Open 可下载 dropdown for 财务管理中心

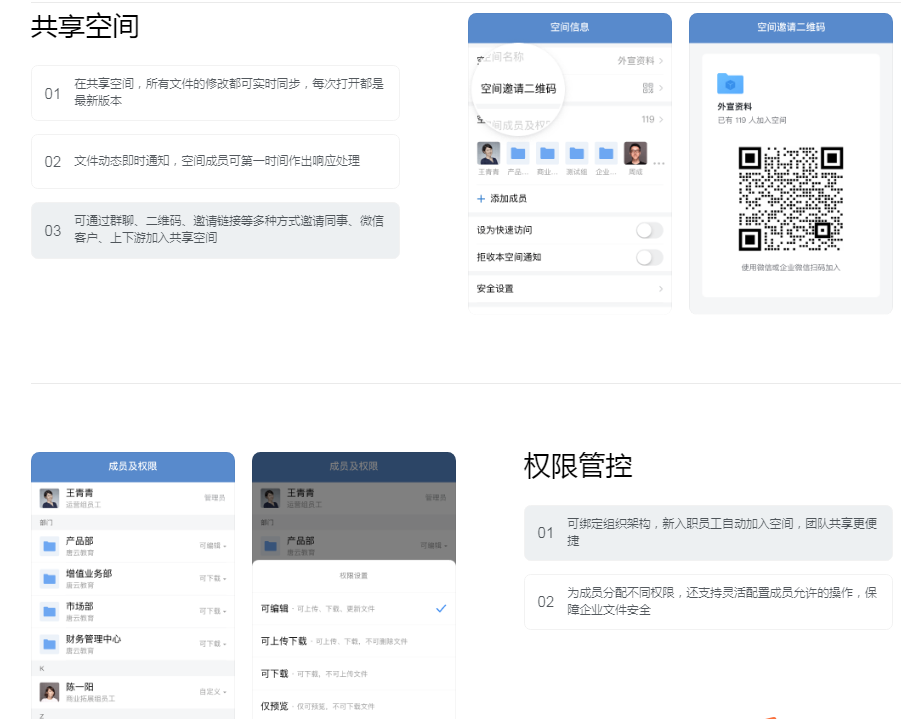[x=213, y=644]
